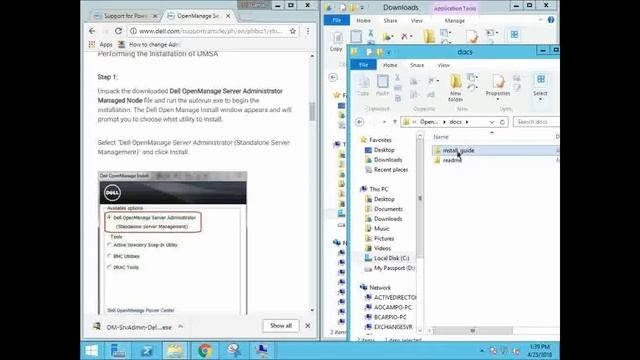Open Recent places in Favorites
Screen dimensions: 640x360
click(x=391, y=169)
